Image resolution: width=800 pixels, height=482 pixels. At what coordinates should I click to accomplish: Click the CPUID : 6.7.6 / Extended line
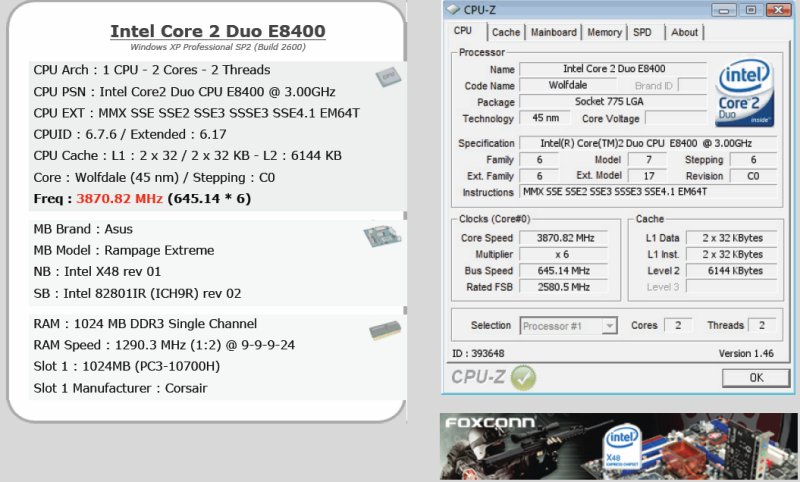(130, 134)
